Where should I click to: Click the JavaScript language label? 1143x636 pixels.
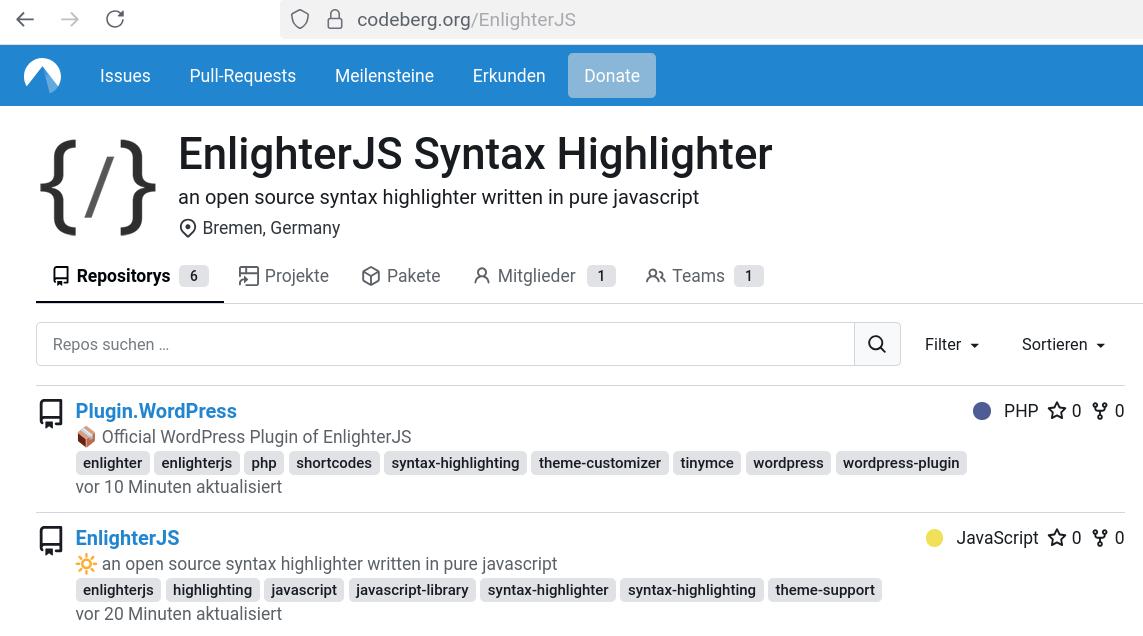[997, 538]
